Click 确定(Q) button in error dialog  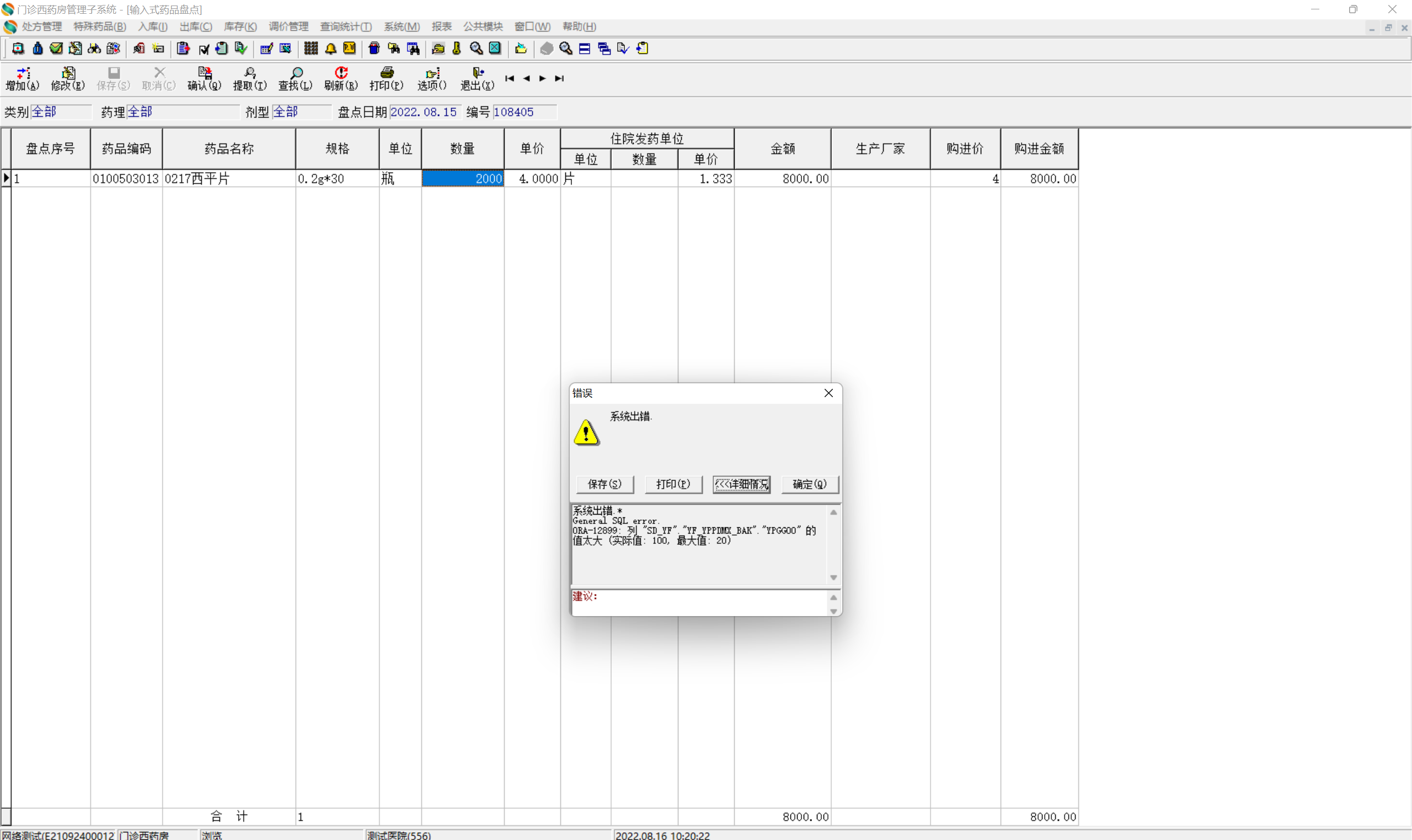click(809, 484)
